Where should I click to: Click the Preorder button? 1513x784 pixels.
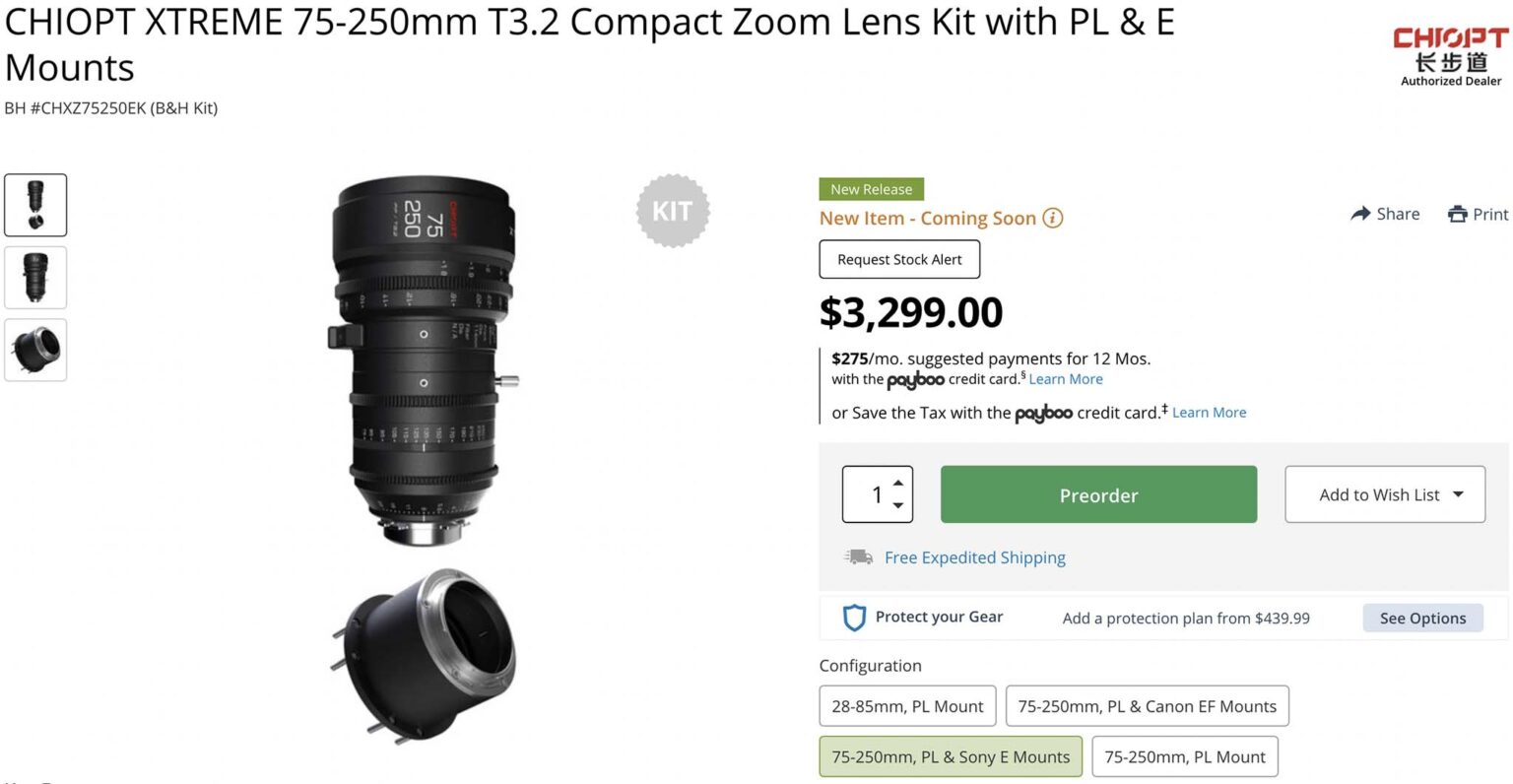pyautogui.click(x=1097, y=494)
